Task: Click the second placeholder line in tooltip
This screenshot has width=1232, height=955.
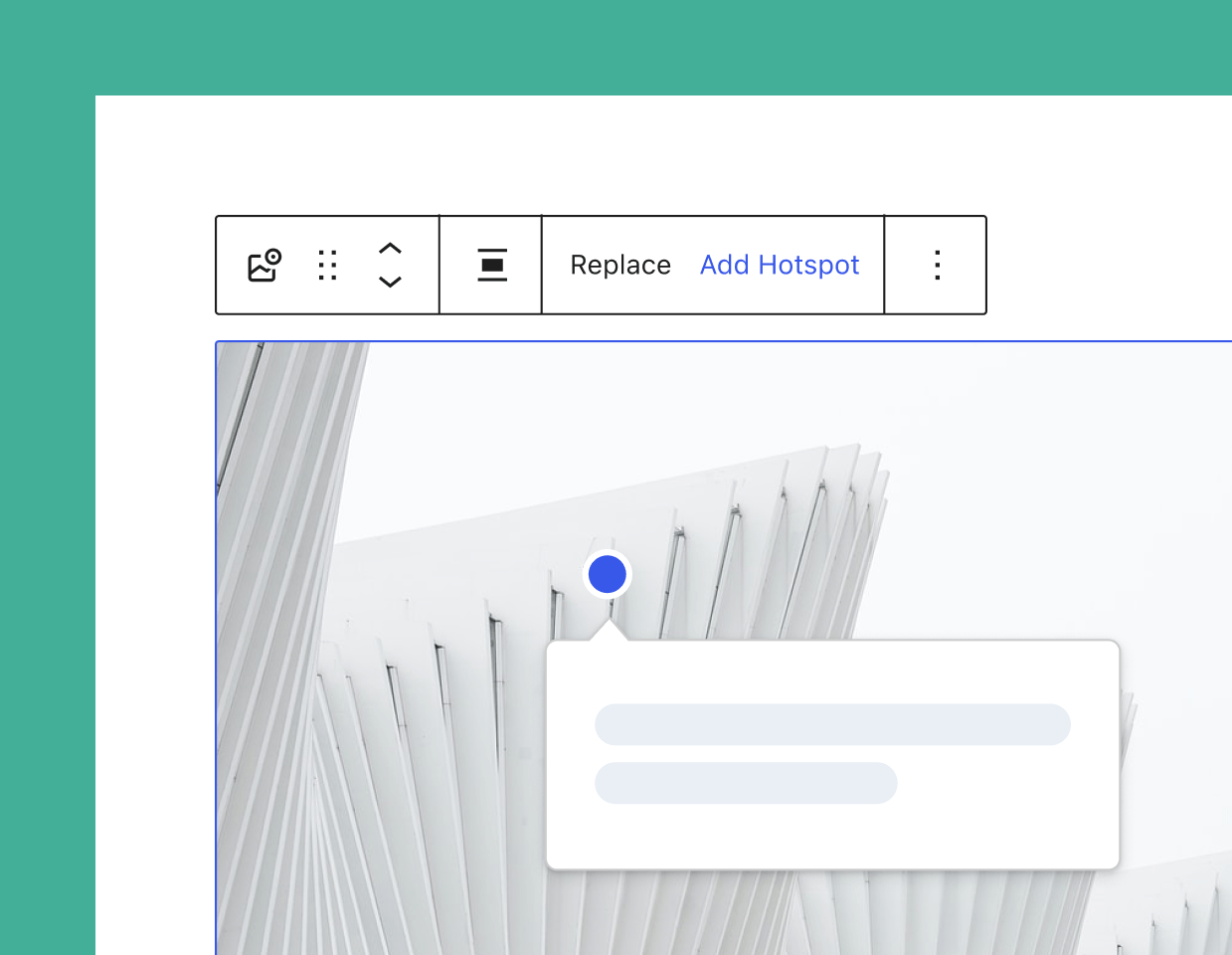Action: point(746,783)
